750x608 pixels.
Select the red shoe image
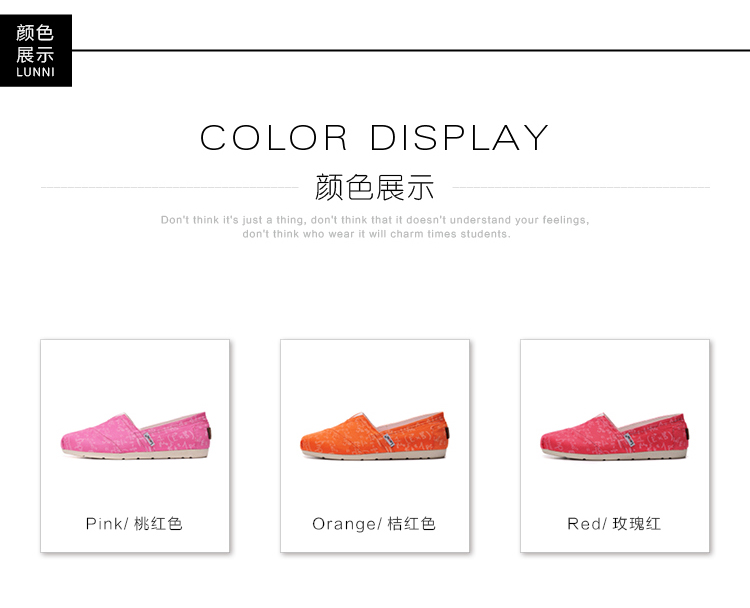pyautogui.click(x=615, y=436)
